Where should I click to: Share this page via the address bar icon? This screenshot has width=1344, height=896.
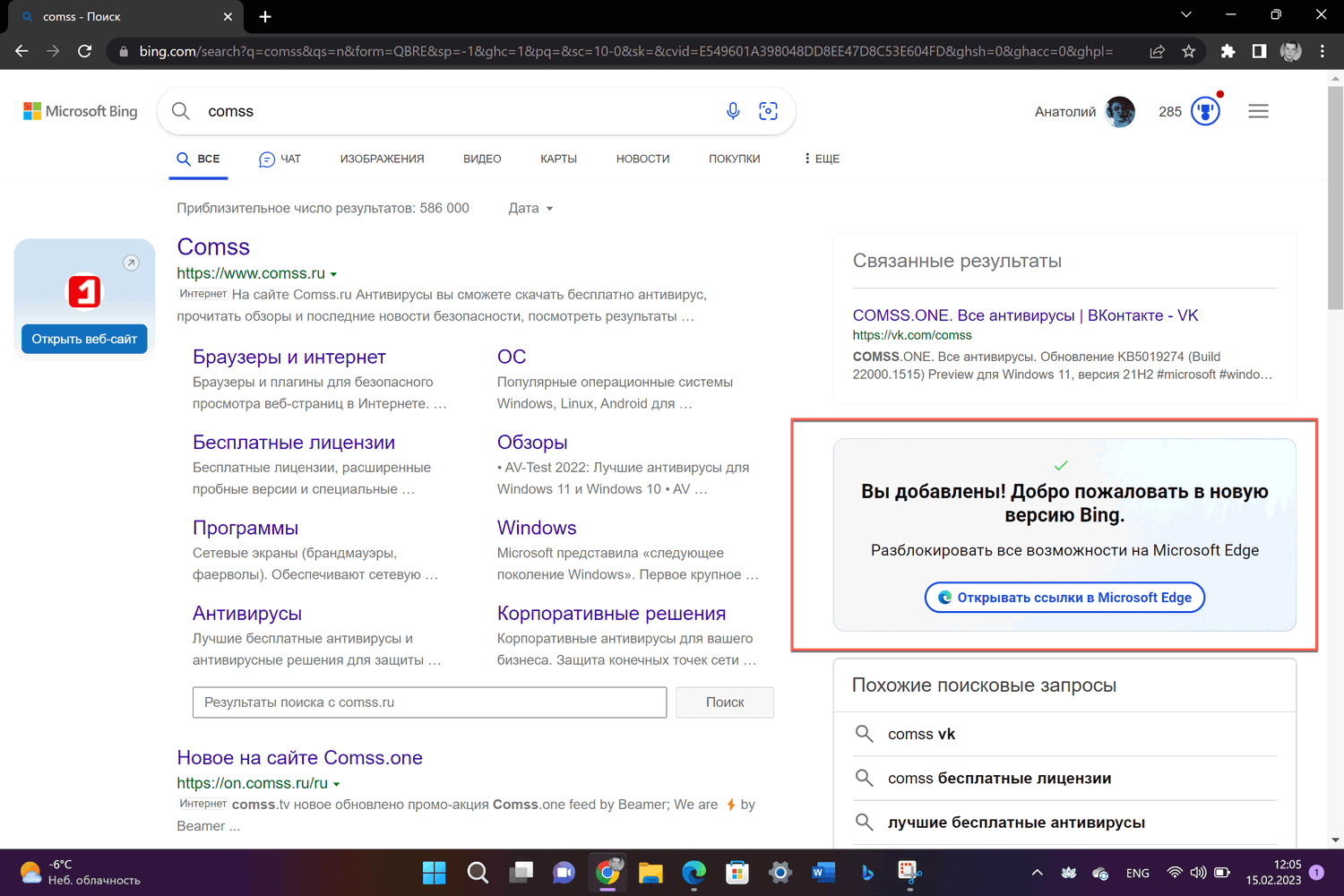point(1157,51)
